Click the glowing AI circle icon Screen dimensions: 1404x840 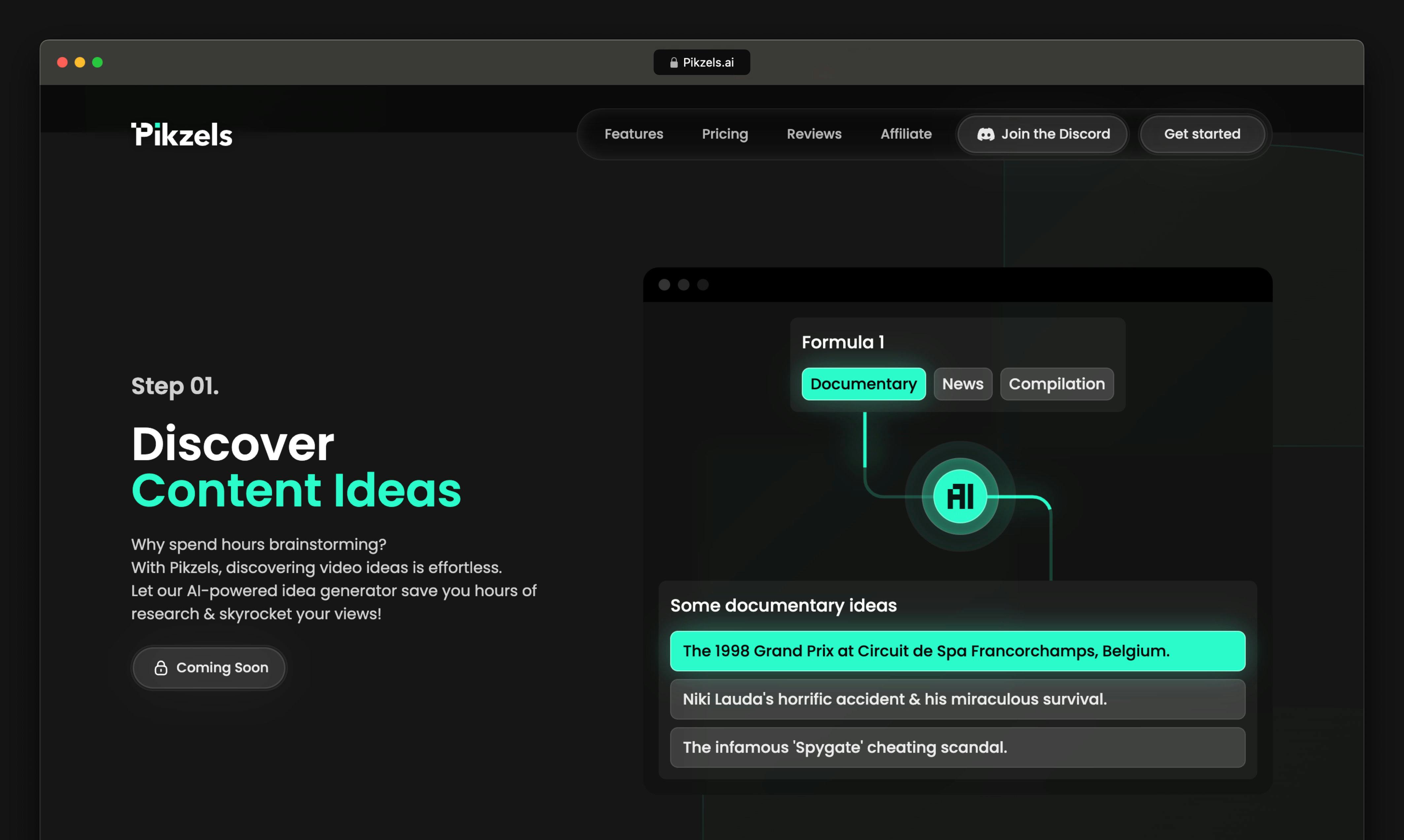[x=960, y=496]
